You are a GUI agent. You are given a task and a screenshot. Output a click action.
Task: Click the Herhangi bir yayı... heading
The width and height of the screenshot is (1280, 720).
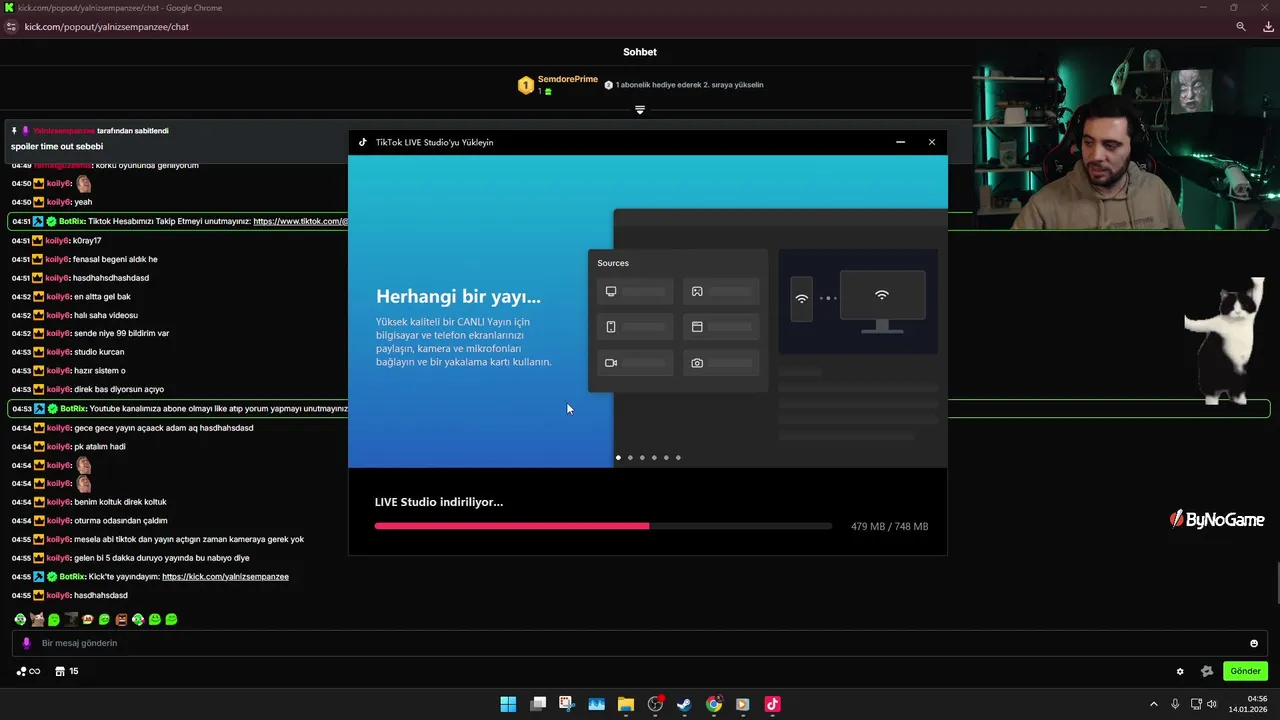pyautogui.click(x=458, y=296)
